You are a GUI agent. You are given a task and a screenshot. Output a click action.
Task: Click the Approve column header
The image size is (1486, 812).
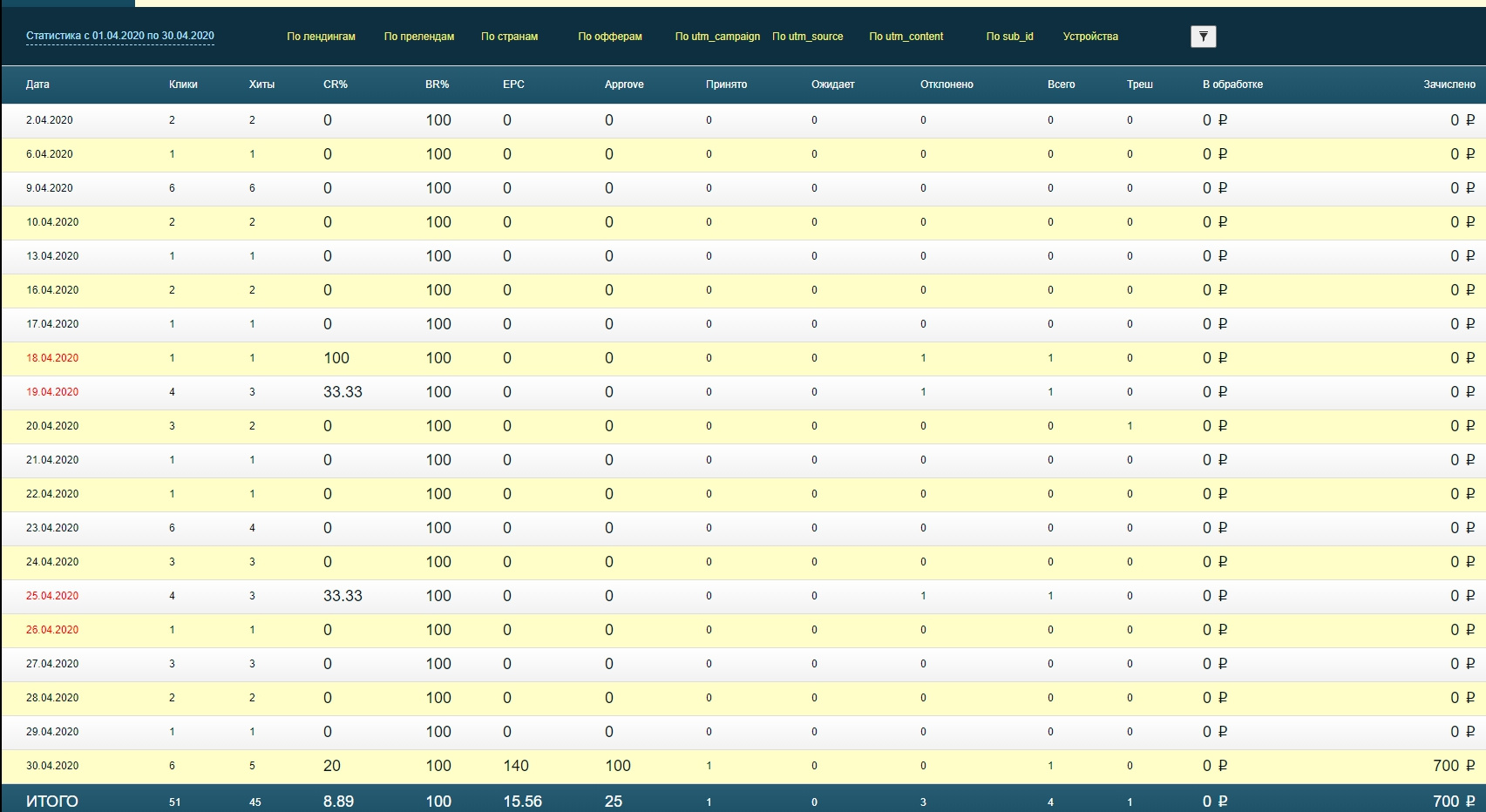[x=624, y=85]
